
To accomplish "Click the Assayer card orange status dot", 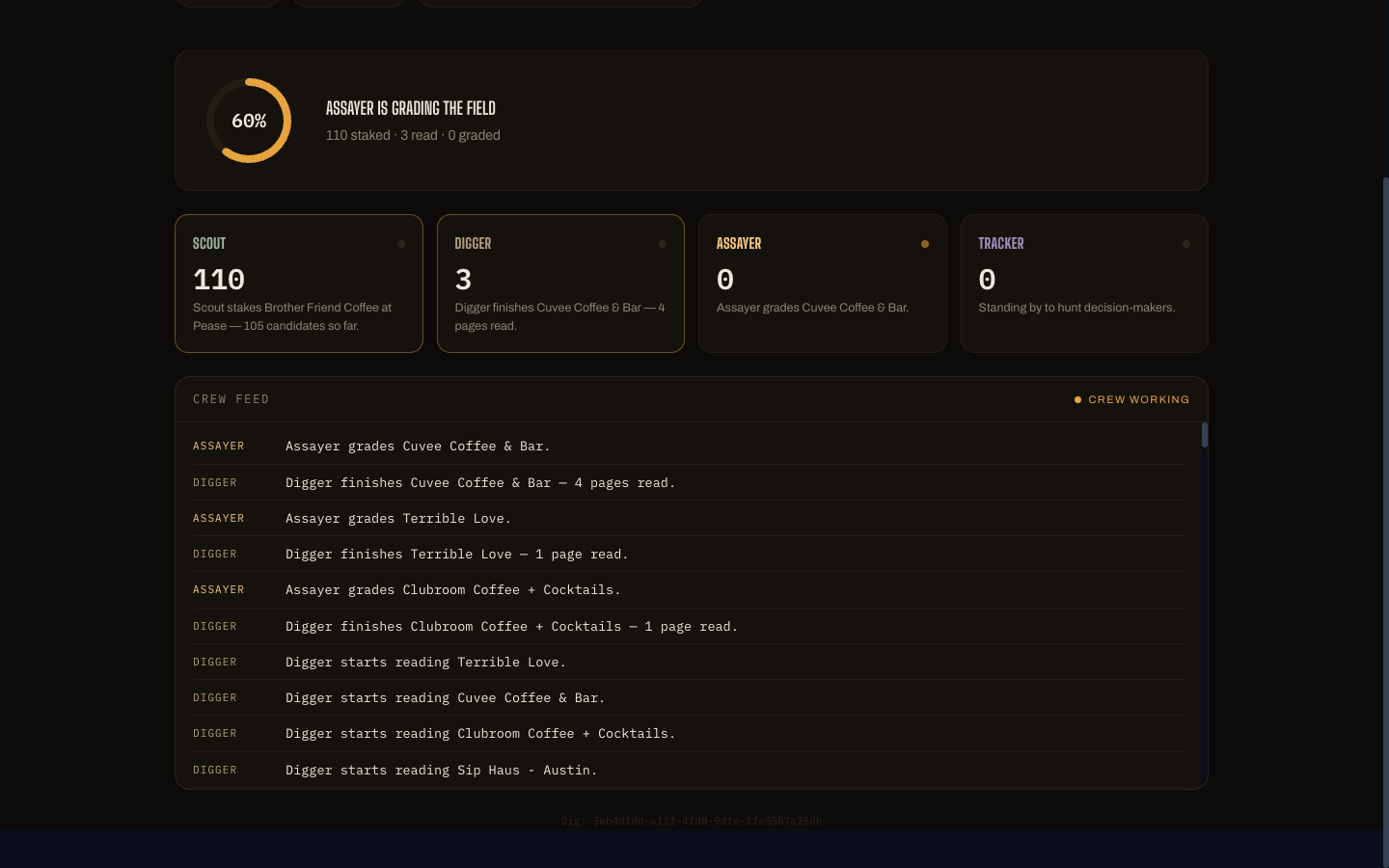I will click(x=925, y=244).
